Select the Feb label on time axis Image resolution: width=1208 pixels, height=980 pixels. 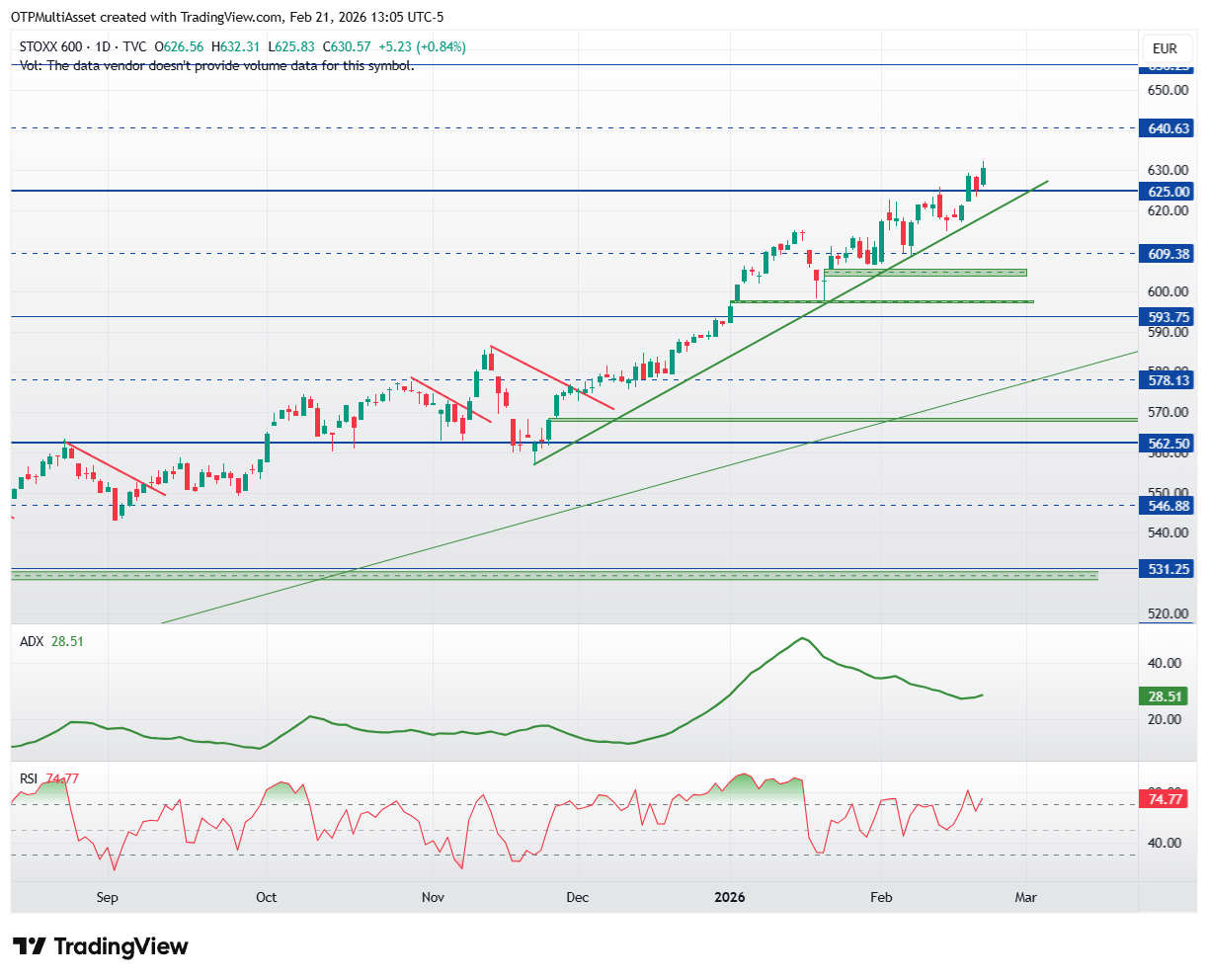pos(881,897)
